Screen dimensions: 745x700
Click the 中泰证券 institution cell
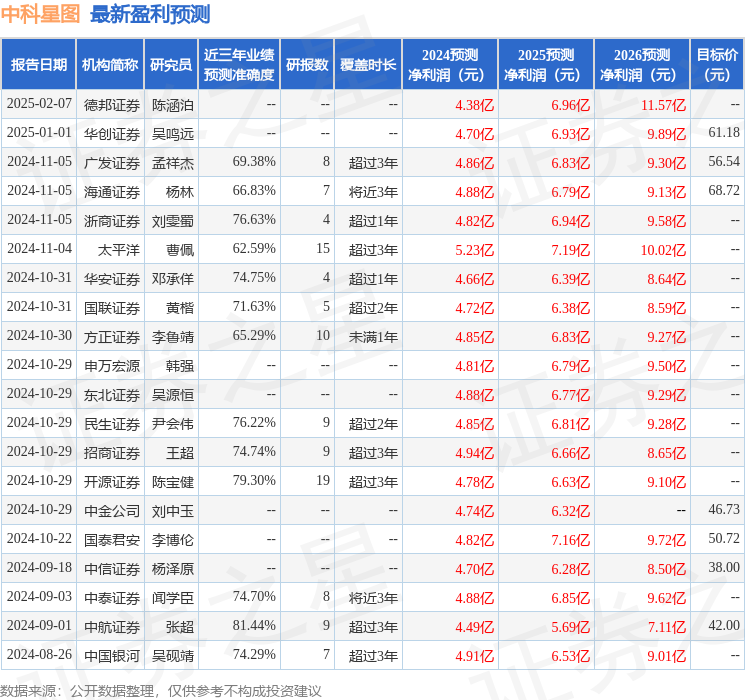coord(112,598)
